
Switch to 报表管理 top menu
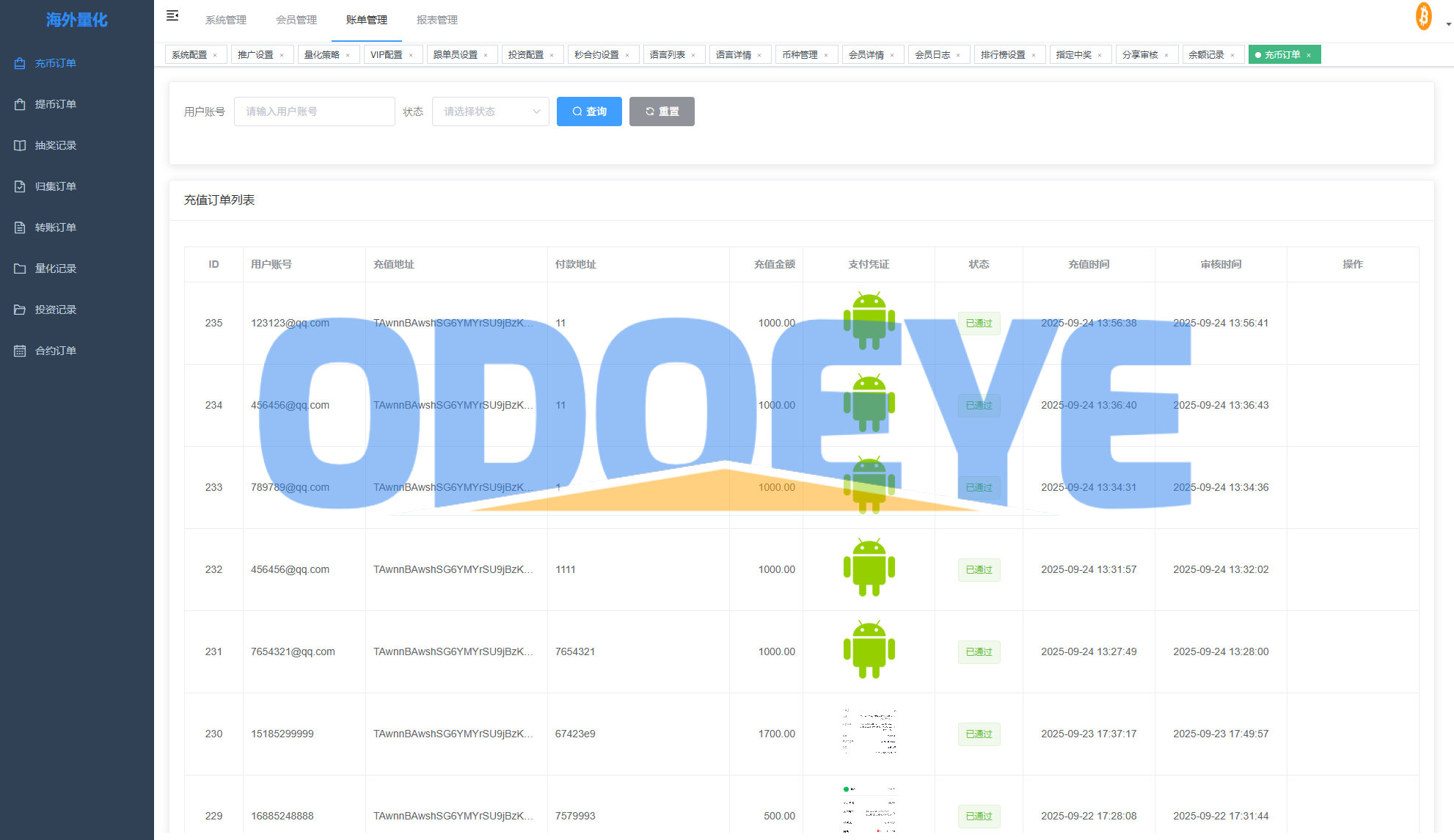point(437,20)
